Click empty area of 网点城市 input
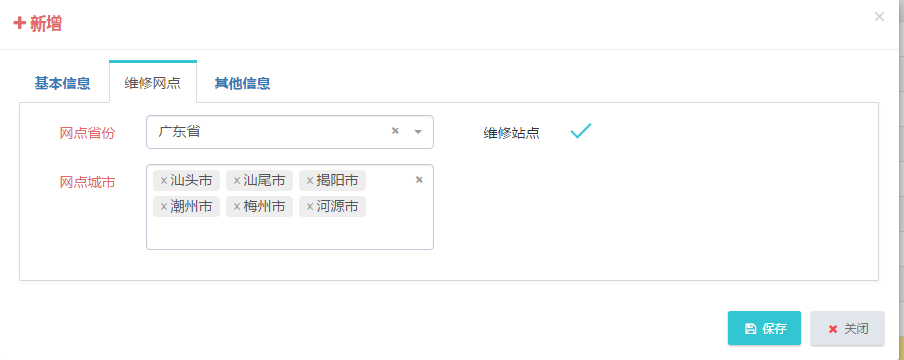This screenshot has height=360, width=904. tap(289, 234)
